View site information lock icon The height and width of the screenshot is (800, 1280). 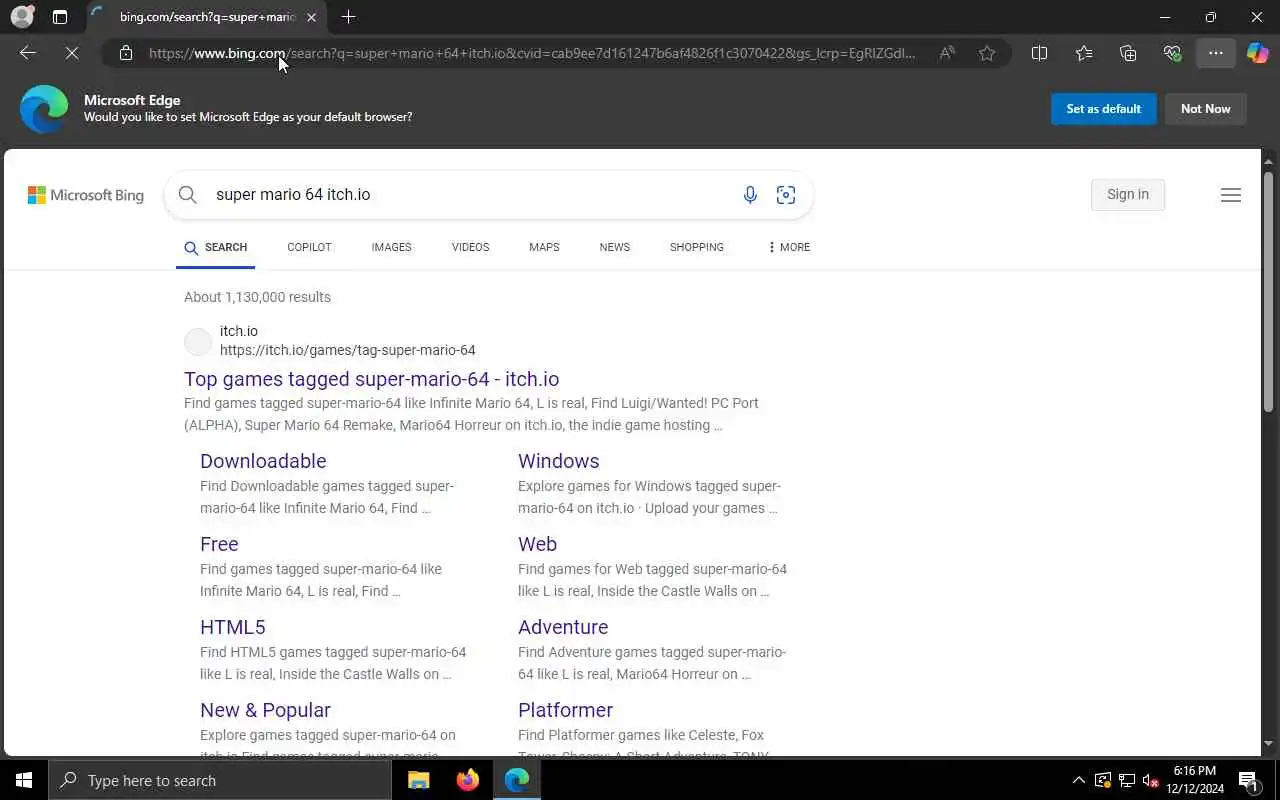pos(126,53)
